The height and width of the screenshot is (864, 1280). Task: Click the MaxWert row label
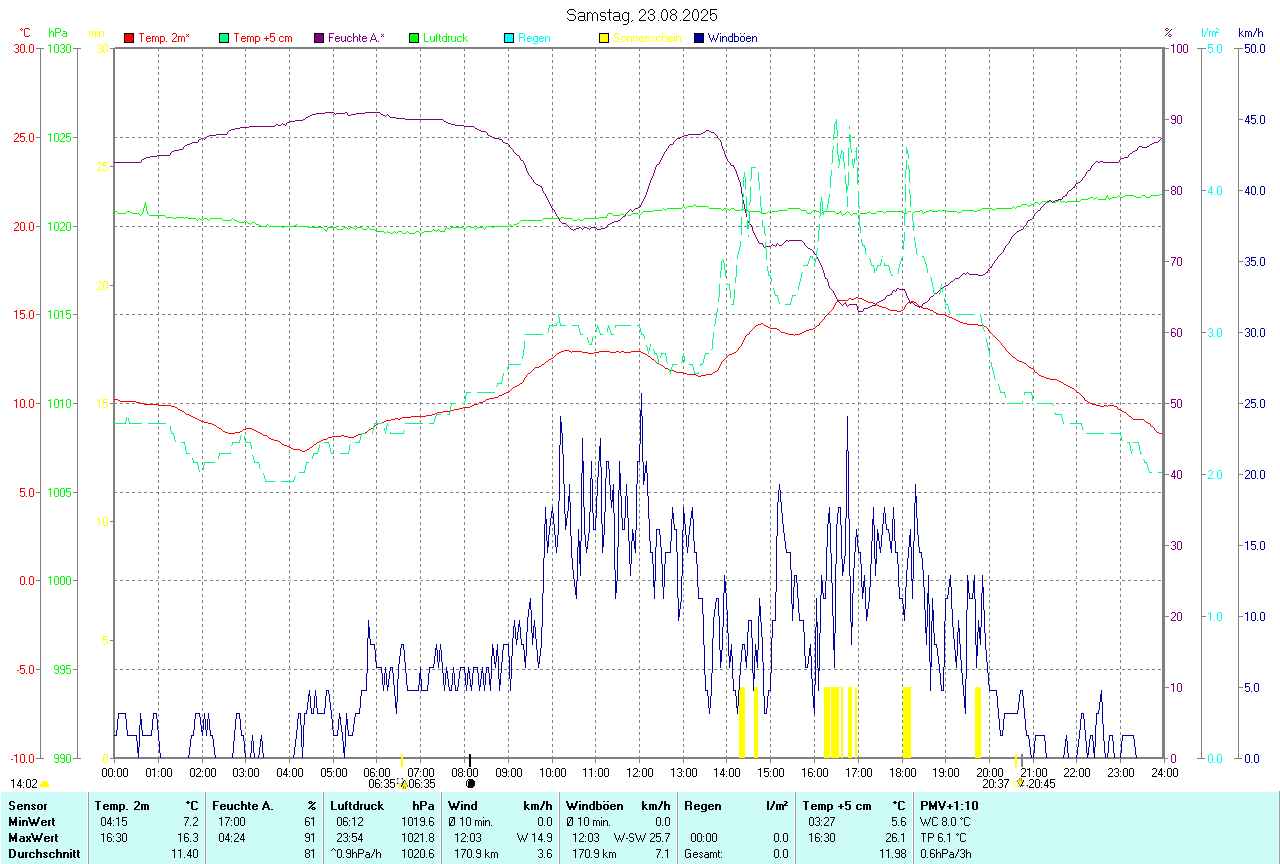tap(31, 838)
